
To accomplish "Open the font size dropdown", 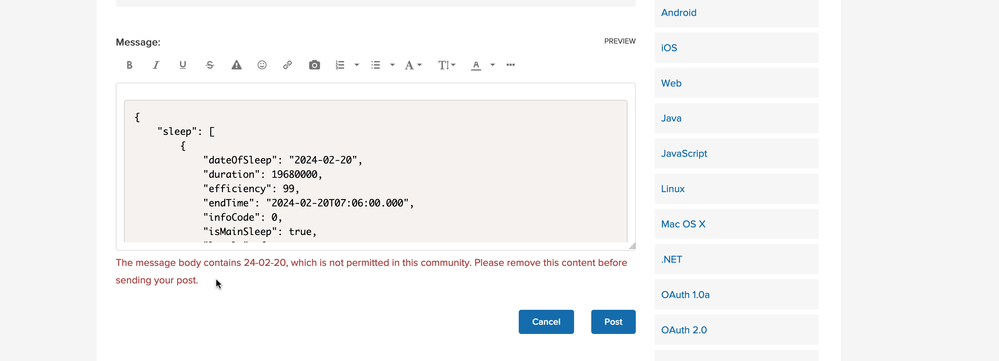I will (x=447, y=65).
